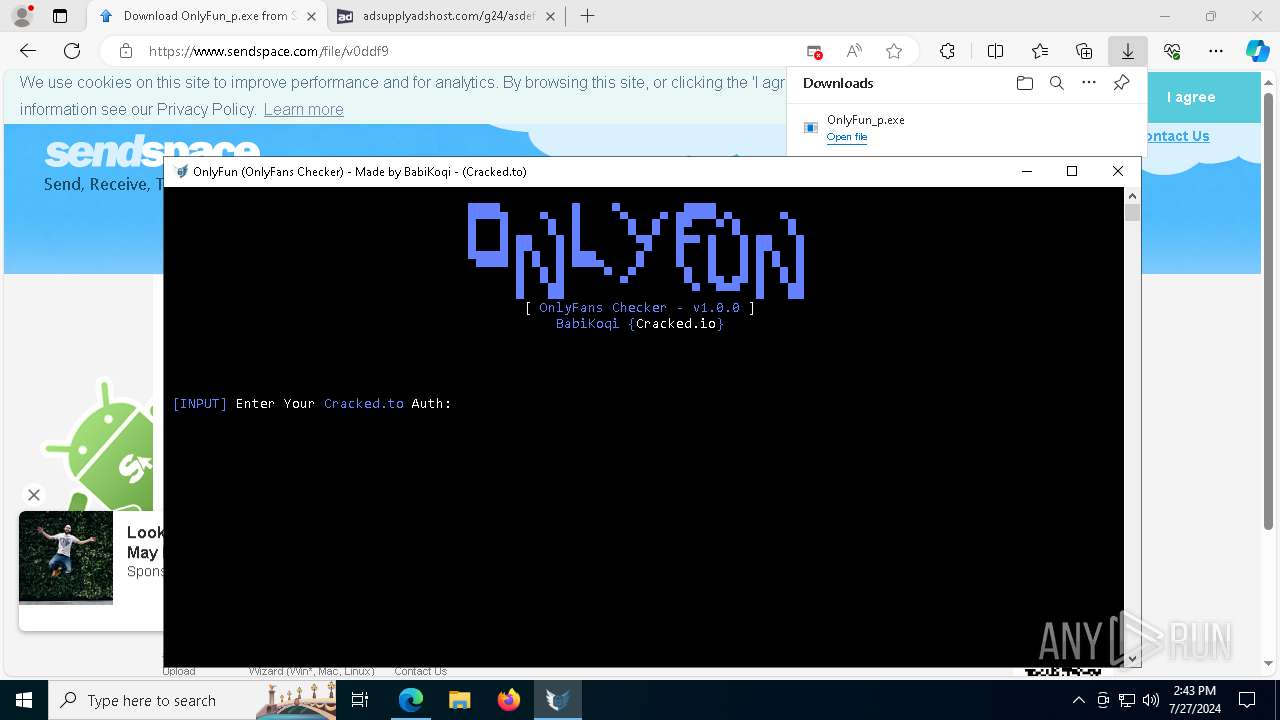Open Edge Settings and more menu
This screenshot has width=1280, height=720.
(x=1216, y=51)
